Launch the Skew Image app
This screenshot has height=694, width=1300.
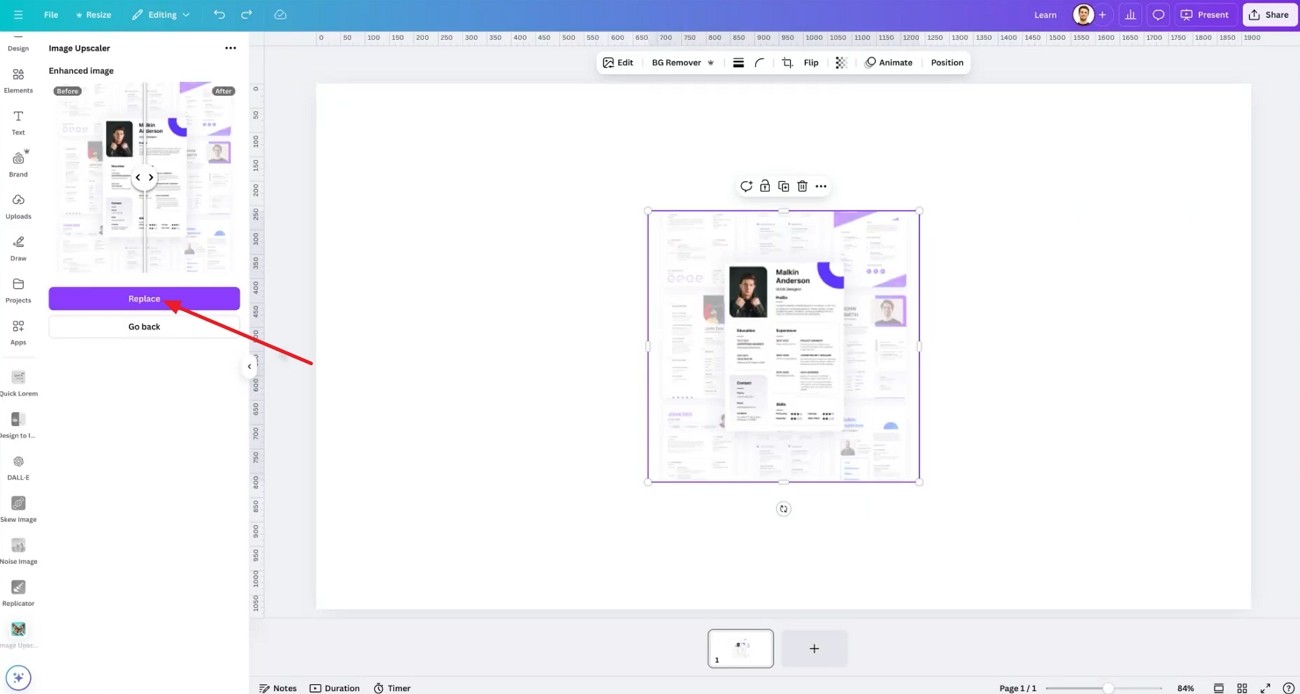click(18, 509)
